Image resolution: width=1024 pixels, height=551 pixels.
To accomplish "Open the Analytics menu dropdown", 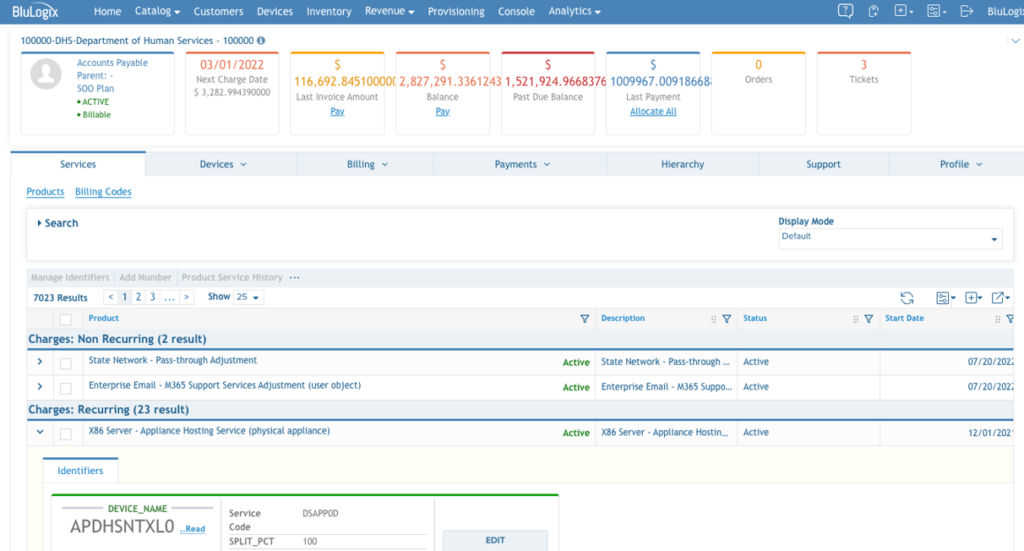I will point(574,11).
